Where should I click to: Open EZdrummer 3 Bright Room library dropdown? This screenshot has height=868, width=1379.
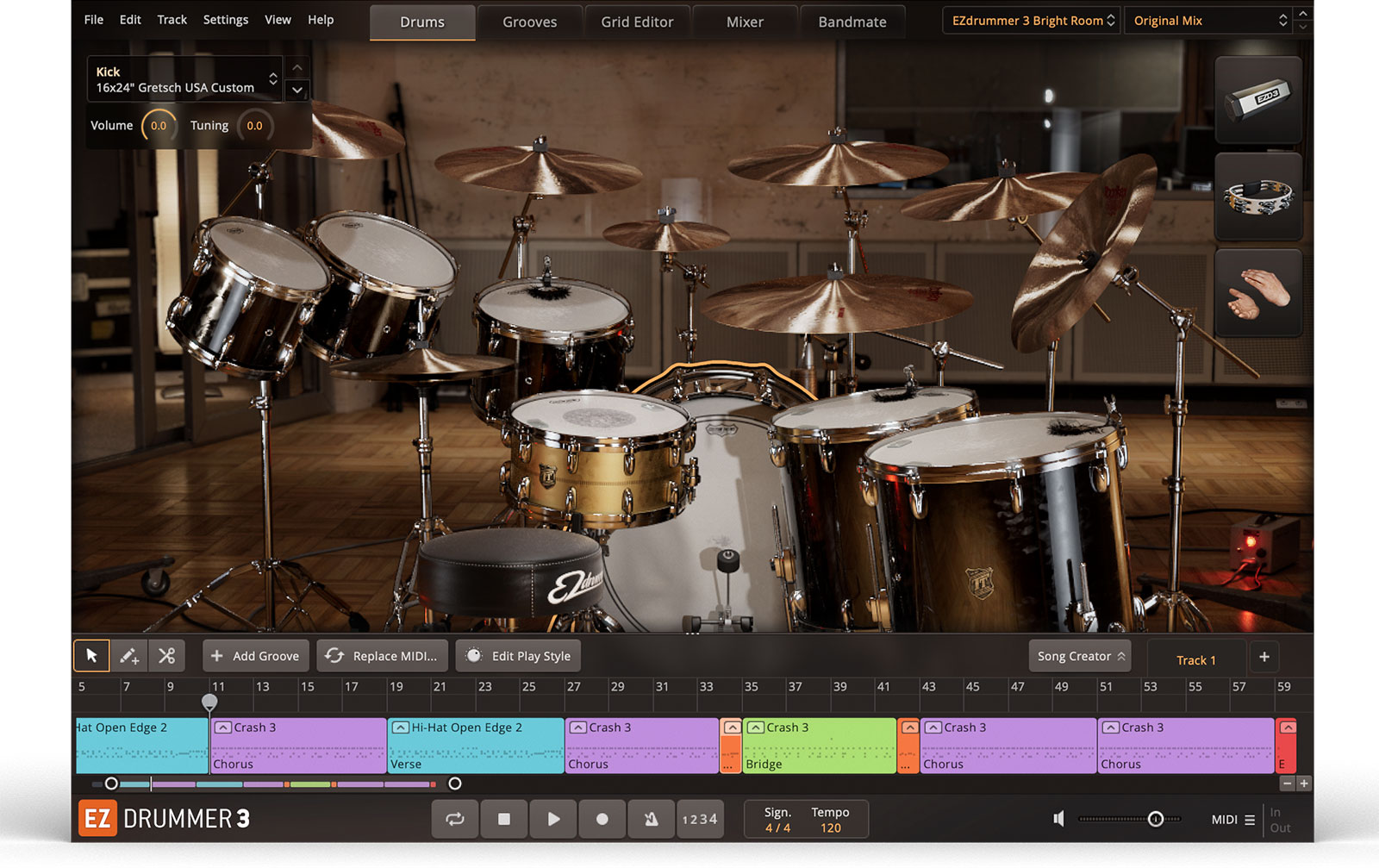(1033, 21)
